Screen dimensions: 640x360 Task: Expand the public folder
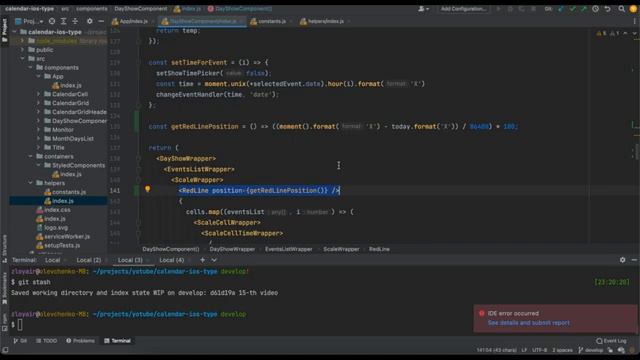click(x=22, y=50)
